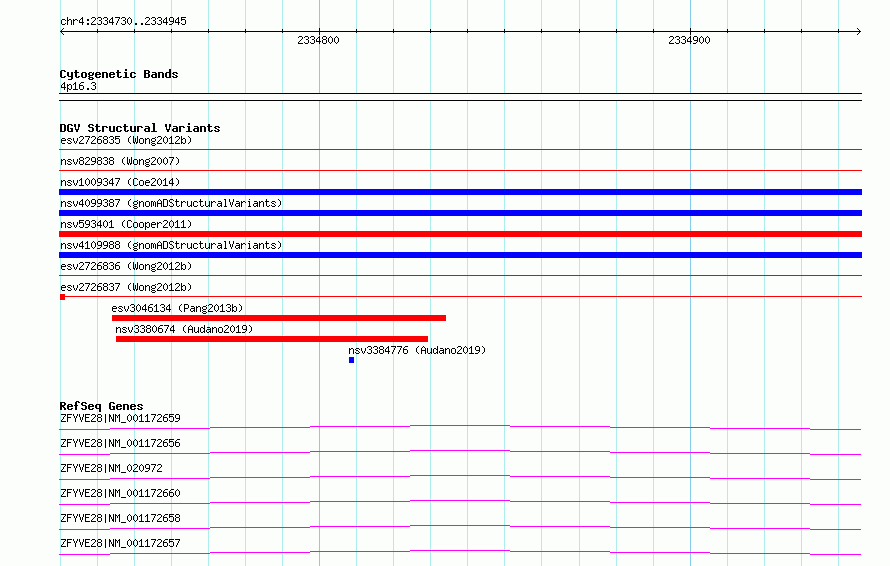This screenshot has width=890, height=566.
Task: Select variant esv2726835 (Wong2012b)
Action: 126,140
